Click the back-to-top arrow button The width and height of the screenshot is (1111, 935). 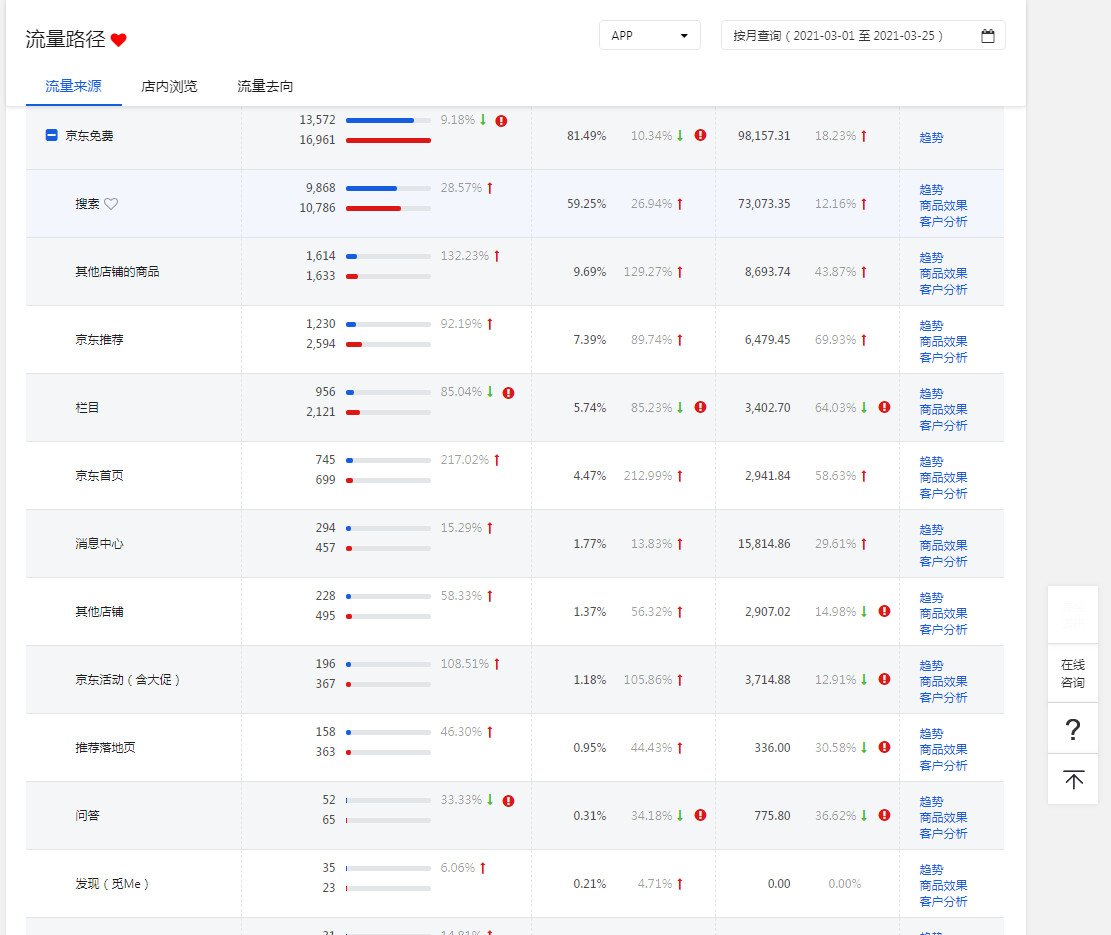tap(1073, 779)
